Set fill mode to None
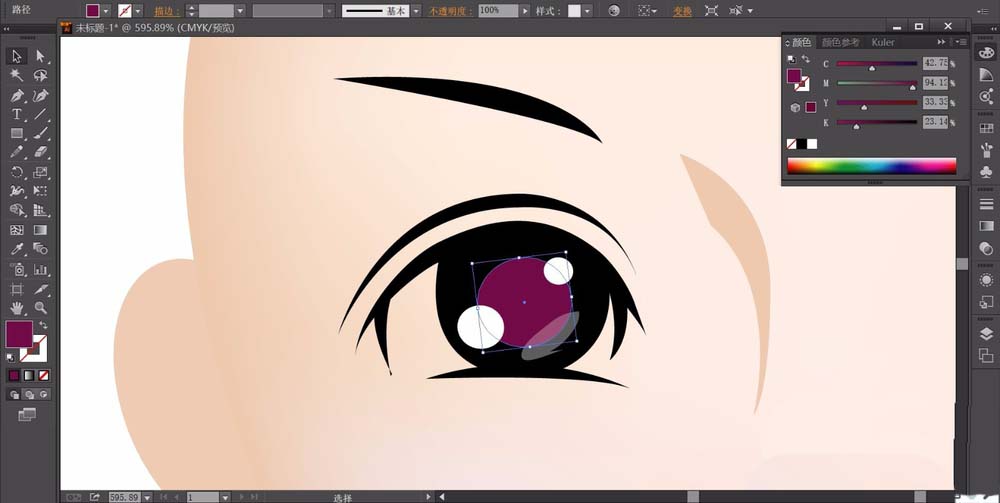Viewport: 1000px width, 503px height. 42,376
